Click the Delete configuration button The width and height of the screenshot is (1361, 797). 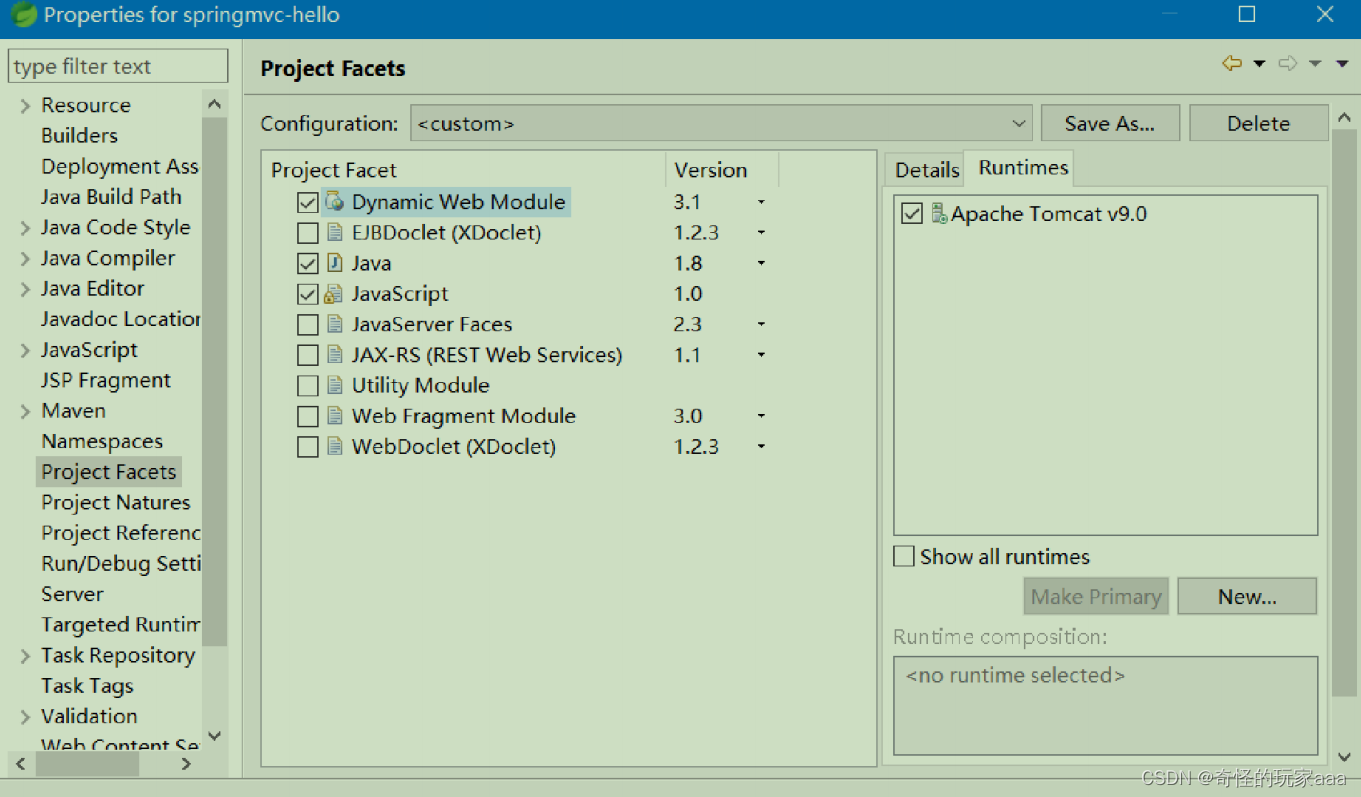click(1258, 123)
